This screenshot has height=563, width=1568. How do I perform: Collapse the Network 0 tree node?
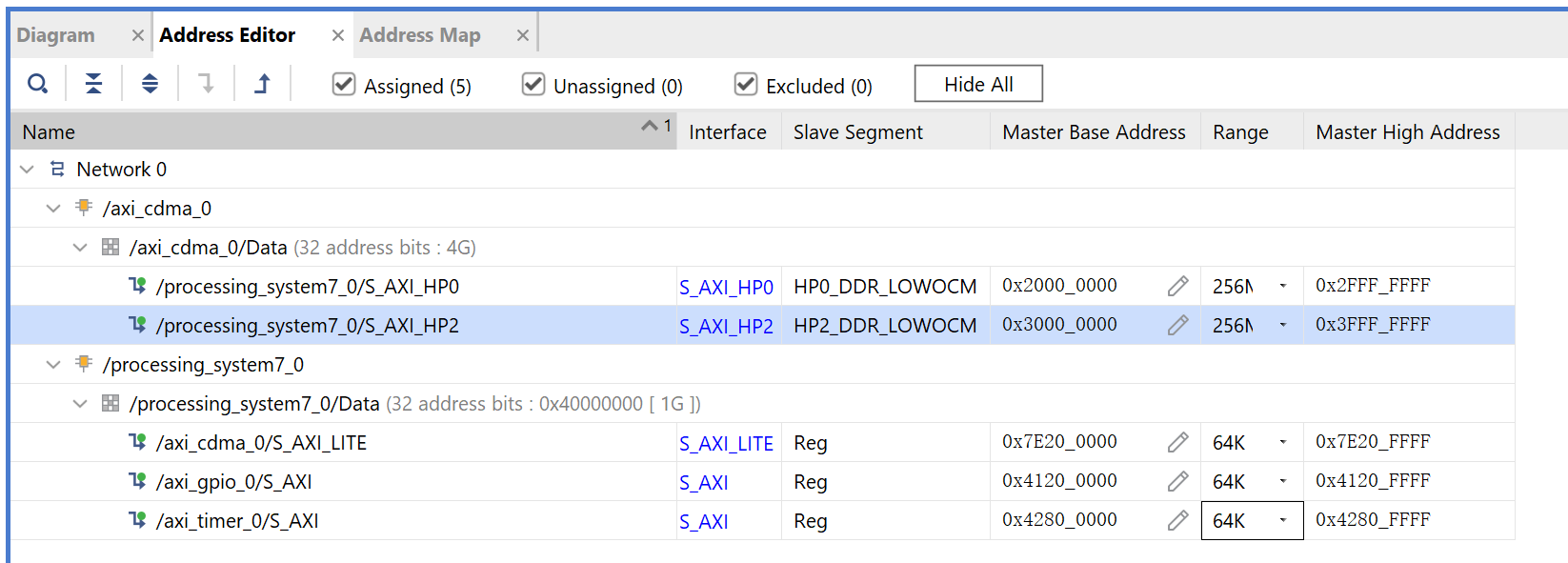27,169
